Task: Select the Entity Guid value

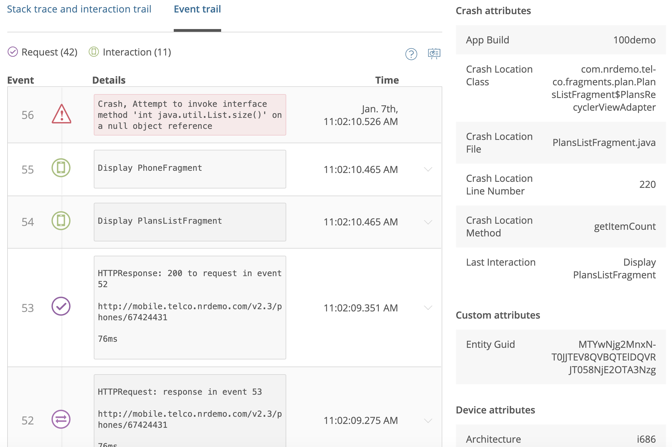Action: point(603,357)
